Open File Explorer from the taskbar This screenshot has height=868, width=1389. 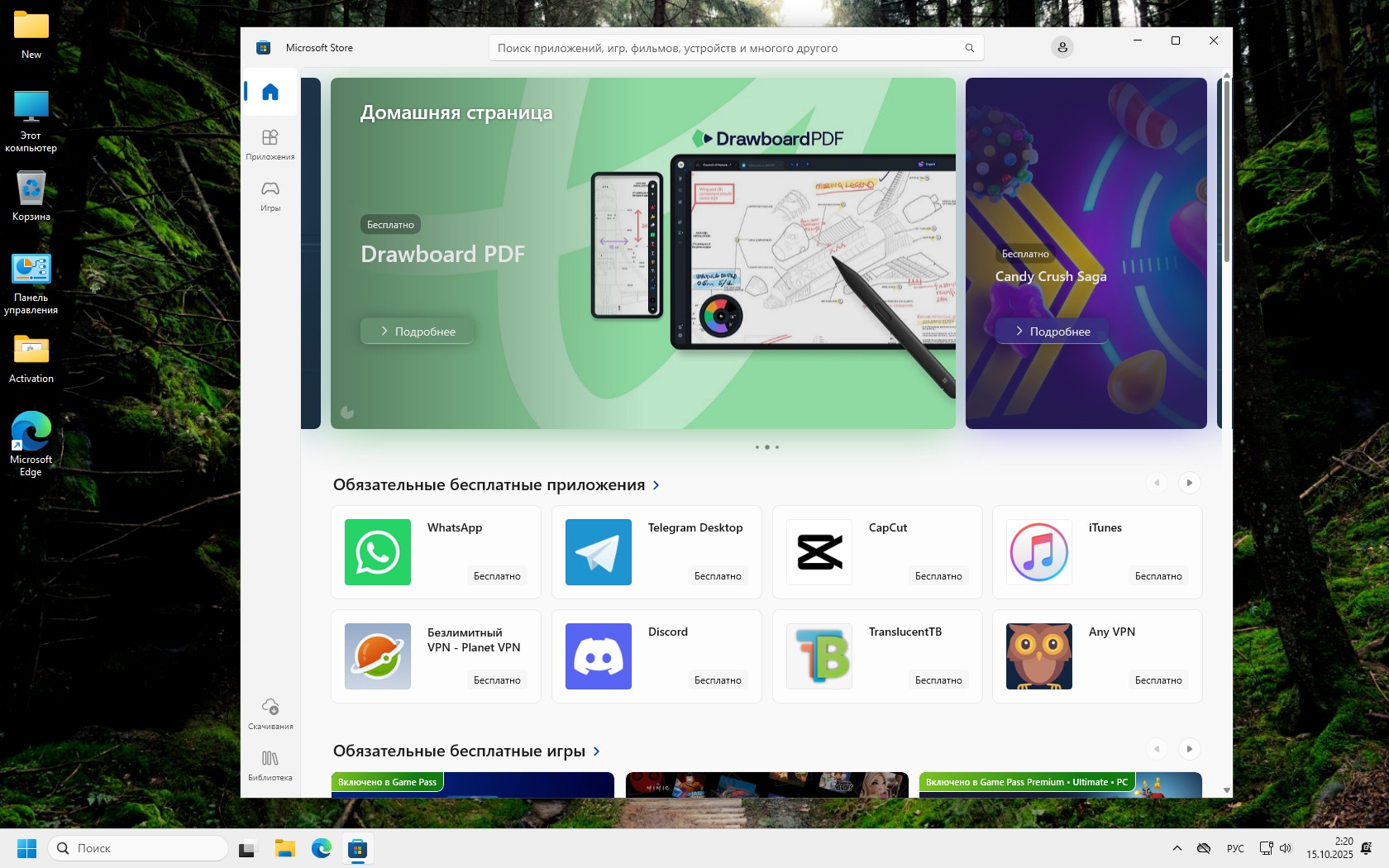[x=285, y=848]
